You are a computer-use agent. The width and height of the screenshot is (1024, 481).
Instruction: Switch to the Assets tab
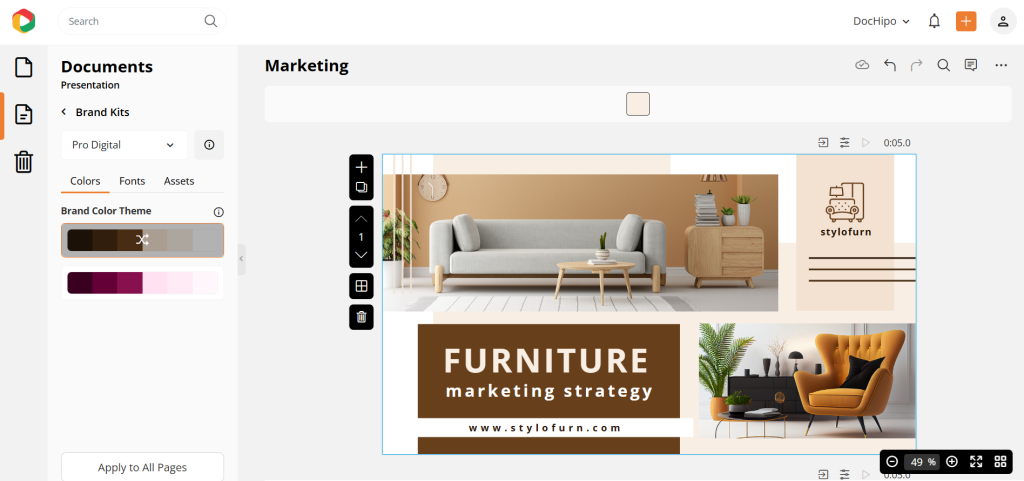point(179,181)
